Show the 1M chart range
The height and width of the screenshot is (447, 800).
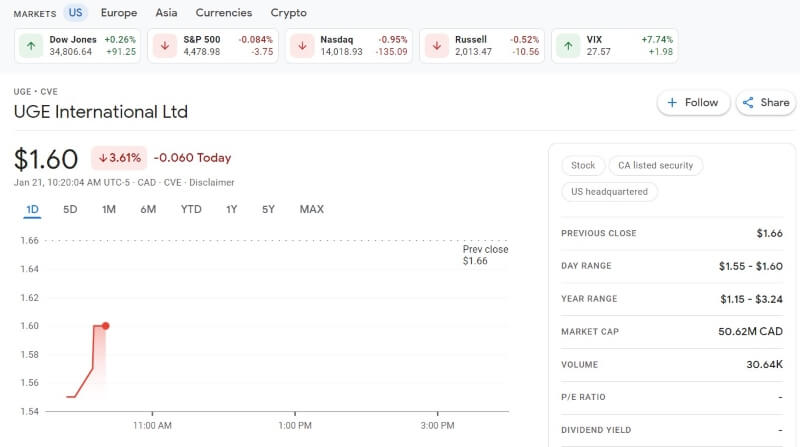click(x=109, y=209)
